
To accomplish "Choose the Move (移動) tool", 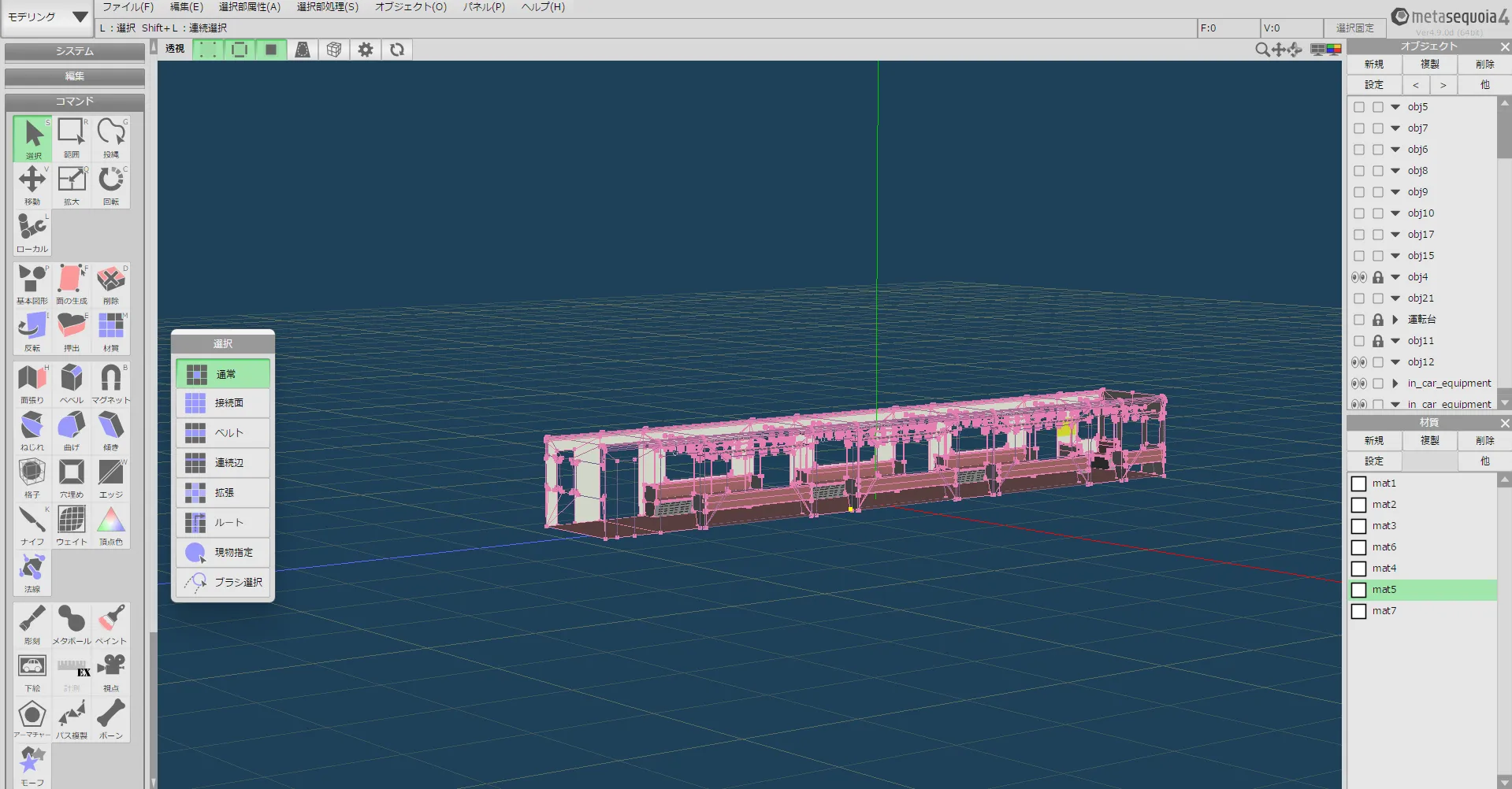I will coord(32,183).
